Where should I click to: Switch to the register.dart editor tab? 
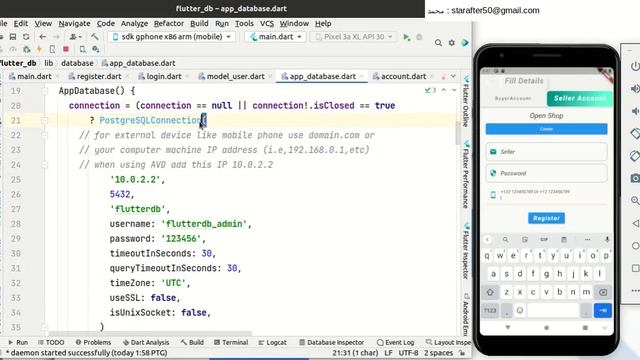[99, 76]
